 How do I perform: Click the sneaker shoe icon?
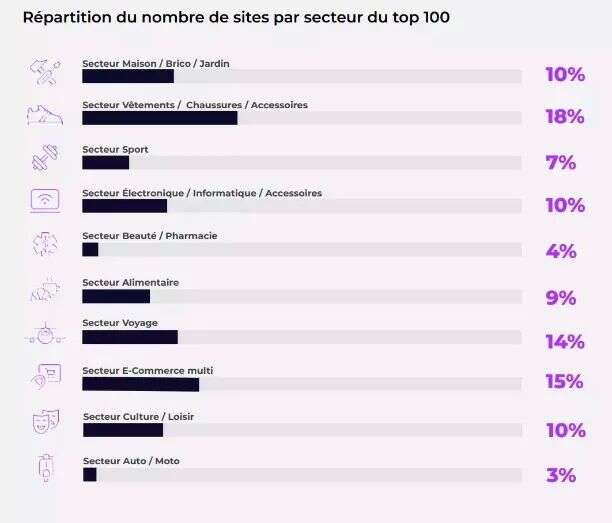coord(45,113)
